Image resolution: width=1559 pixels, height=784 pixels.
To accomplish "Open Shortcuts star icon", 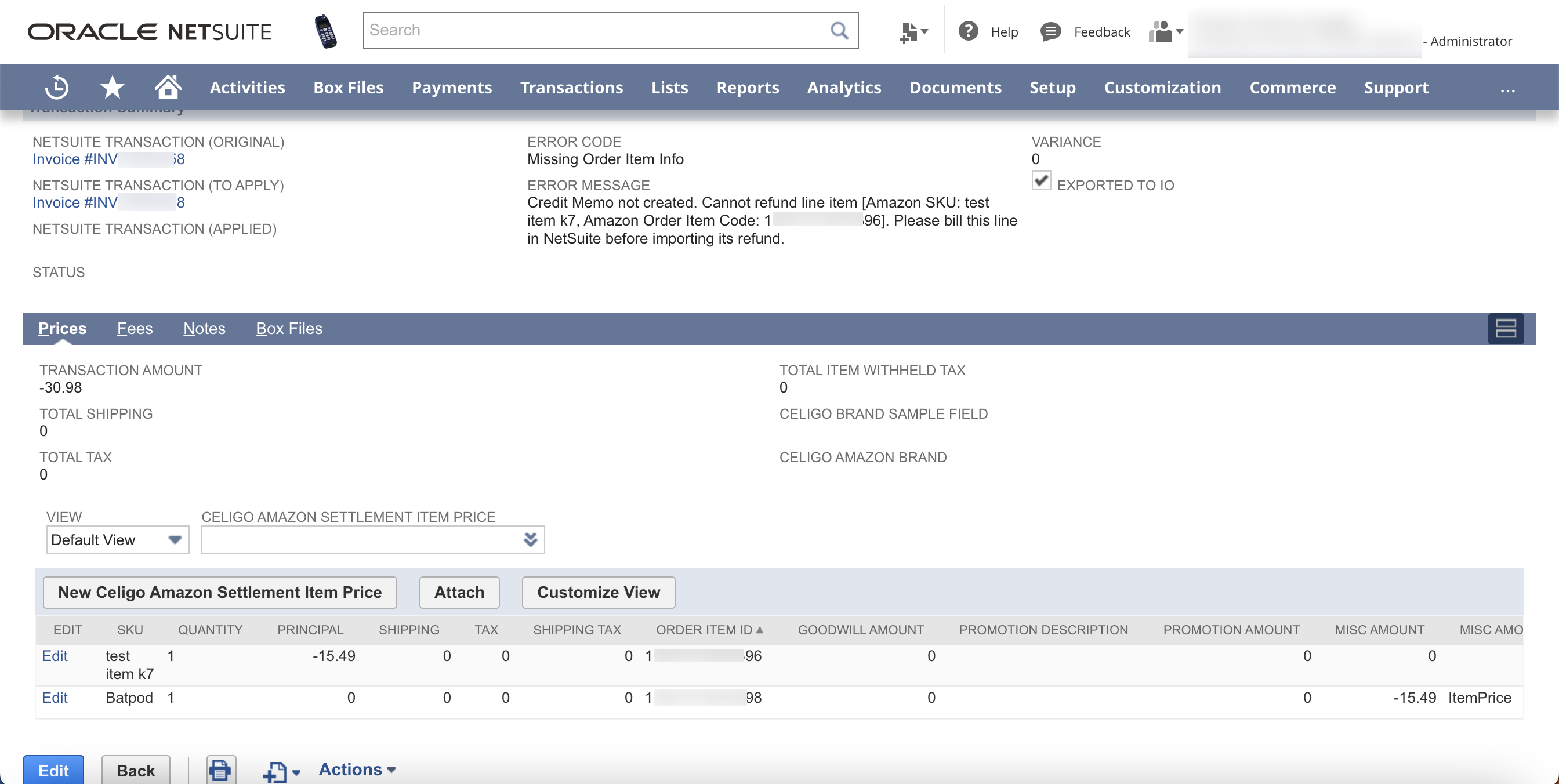I will click(112, 87).
